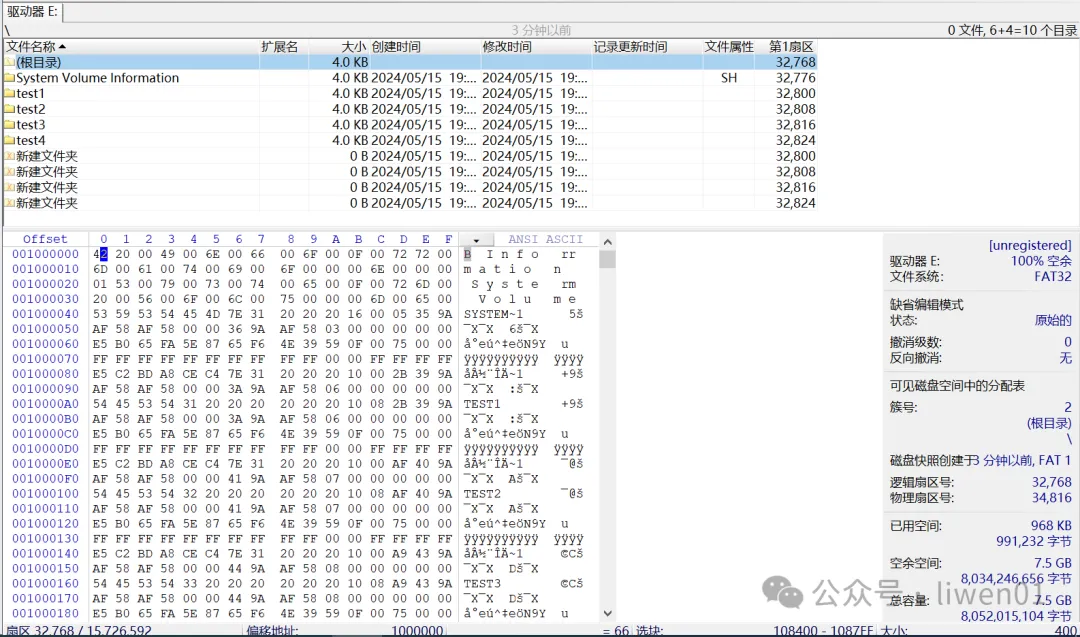Click the TEST1 text in ASCII column
Viewport: 1080px width, 637px height.
point(482,404)
